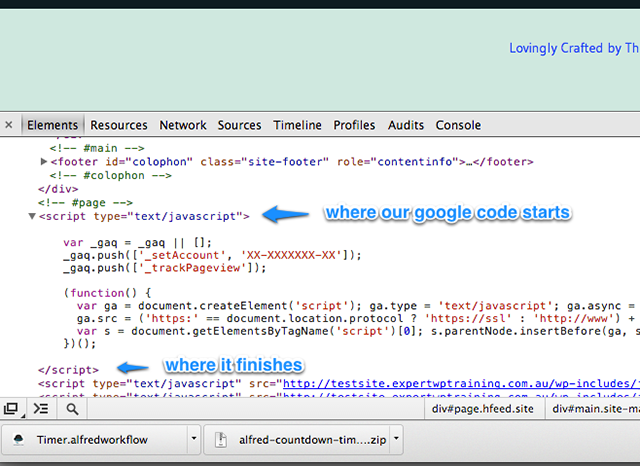Image resolution: width=640 pixels, height=466 pixels.
Task: Click the alfred-countdown zip file icon
Action: [x=221, y=439]
